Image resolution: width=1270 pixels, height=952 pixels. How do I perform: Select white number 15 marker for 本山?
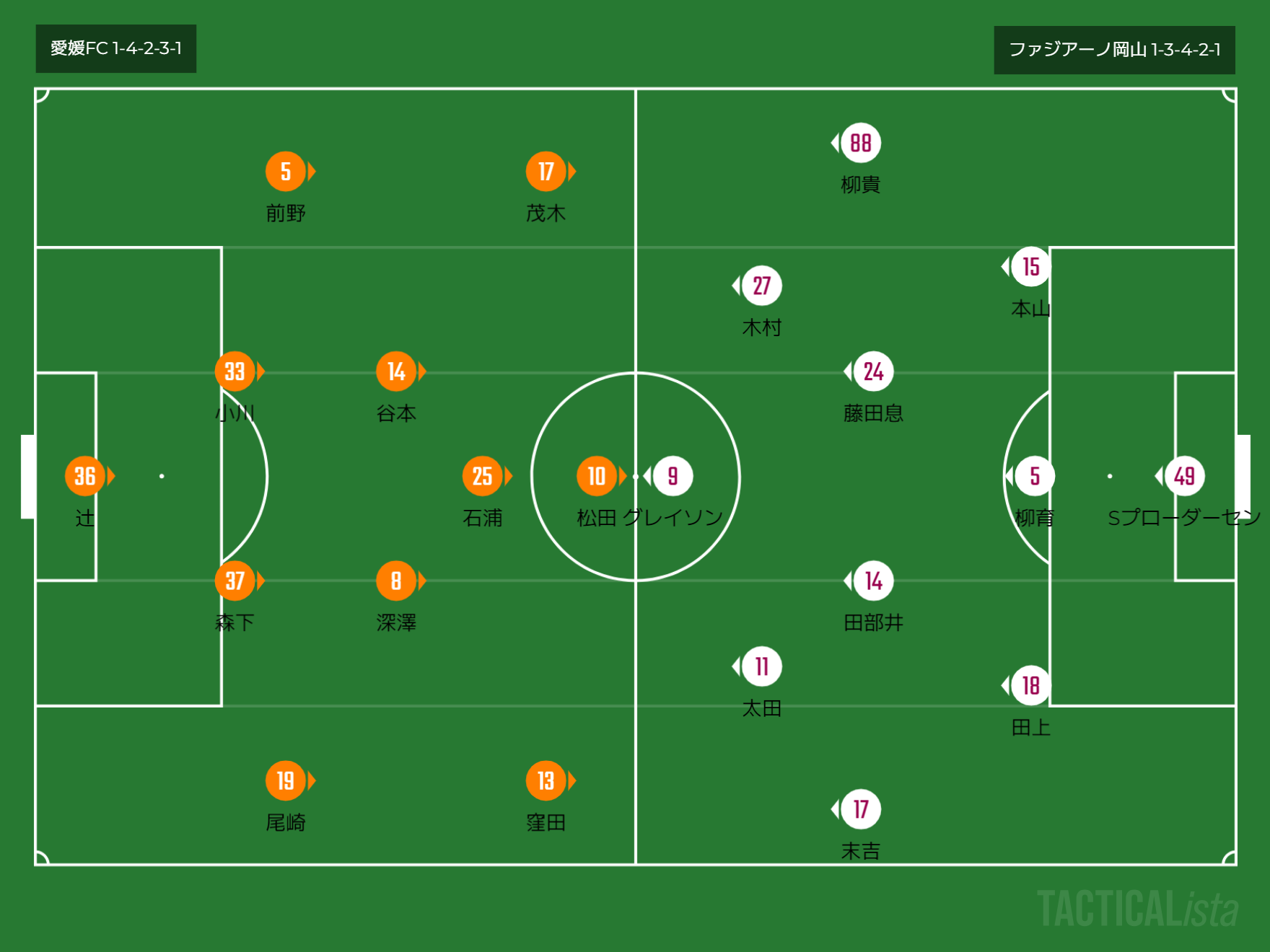(x=1030, y=267)
